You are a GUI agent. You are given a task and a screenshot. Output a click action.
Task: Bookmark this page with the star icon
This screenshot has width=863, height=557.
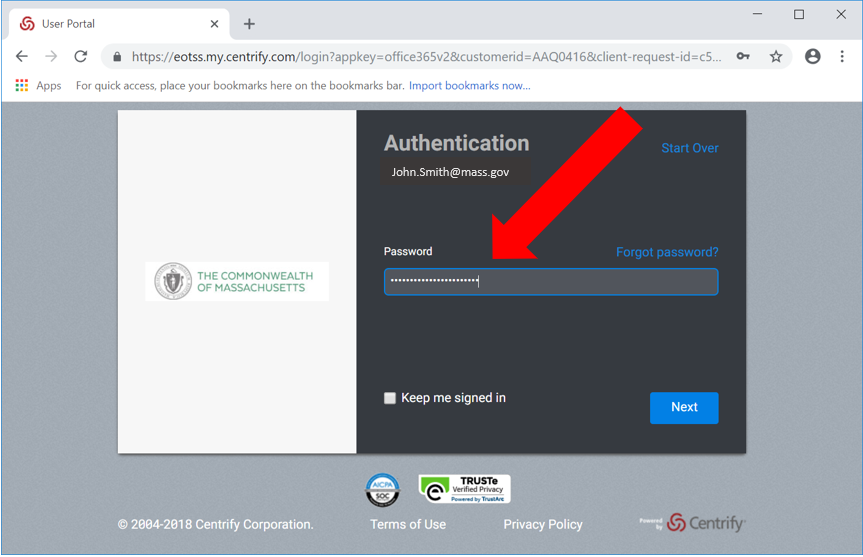click(x=775, y=57)
